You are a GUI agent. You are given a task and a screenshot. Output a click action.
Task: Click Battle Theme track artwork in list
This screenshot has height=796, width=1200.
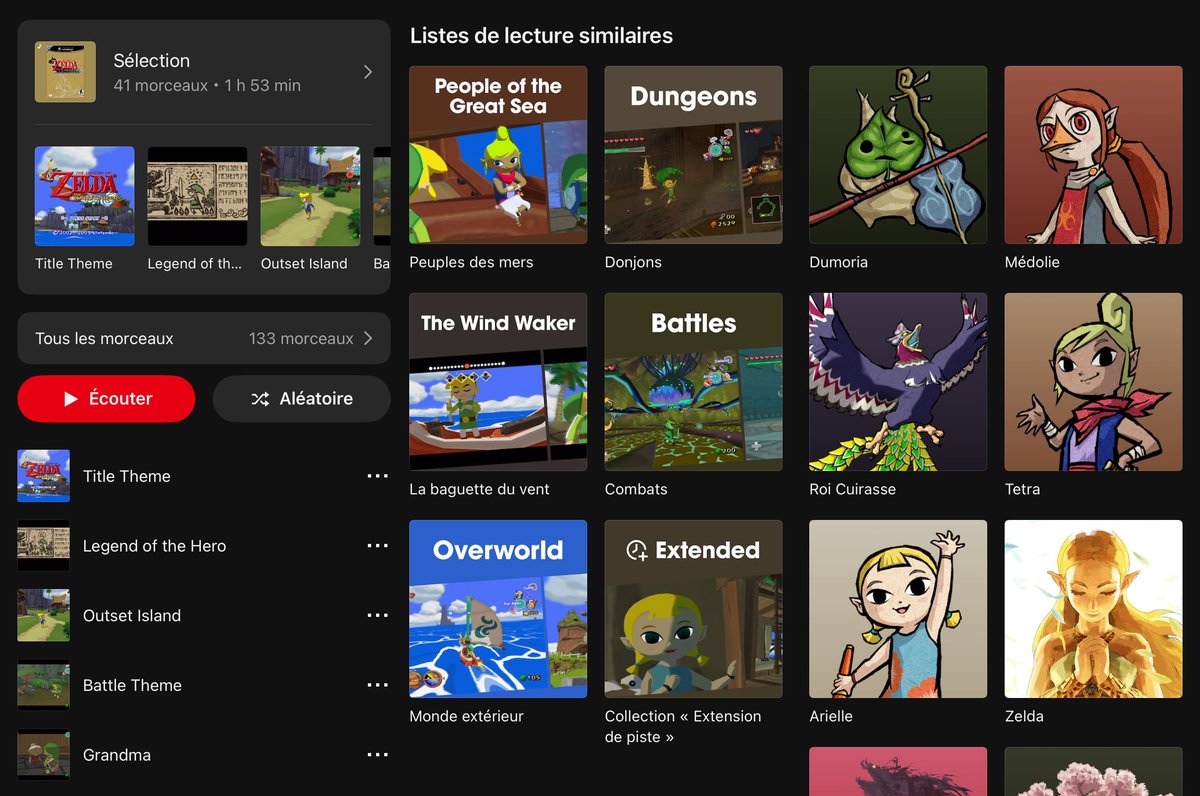[x=44, y=685]
